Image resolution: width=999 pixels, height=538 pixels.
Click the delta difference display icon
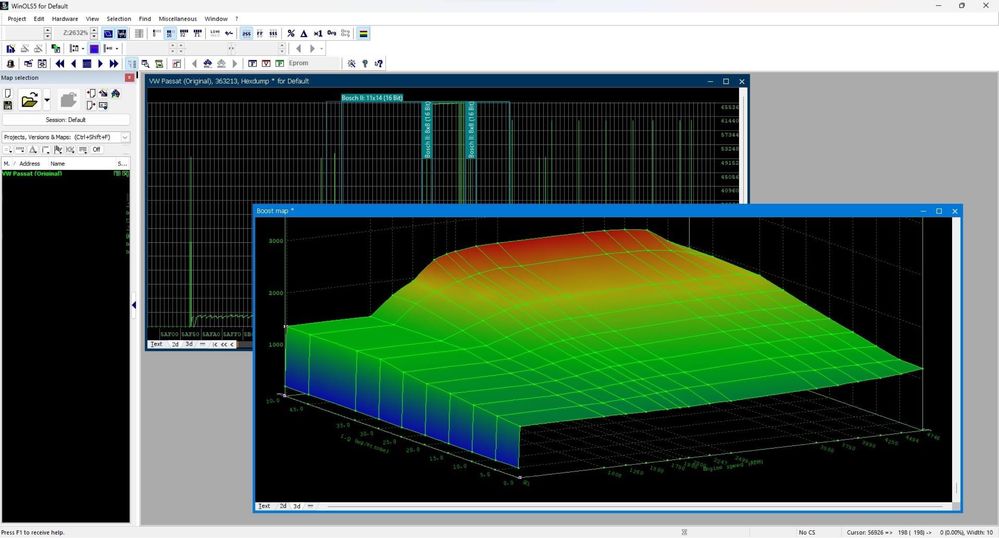pos(304,33)
